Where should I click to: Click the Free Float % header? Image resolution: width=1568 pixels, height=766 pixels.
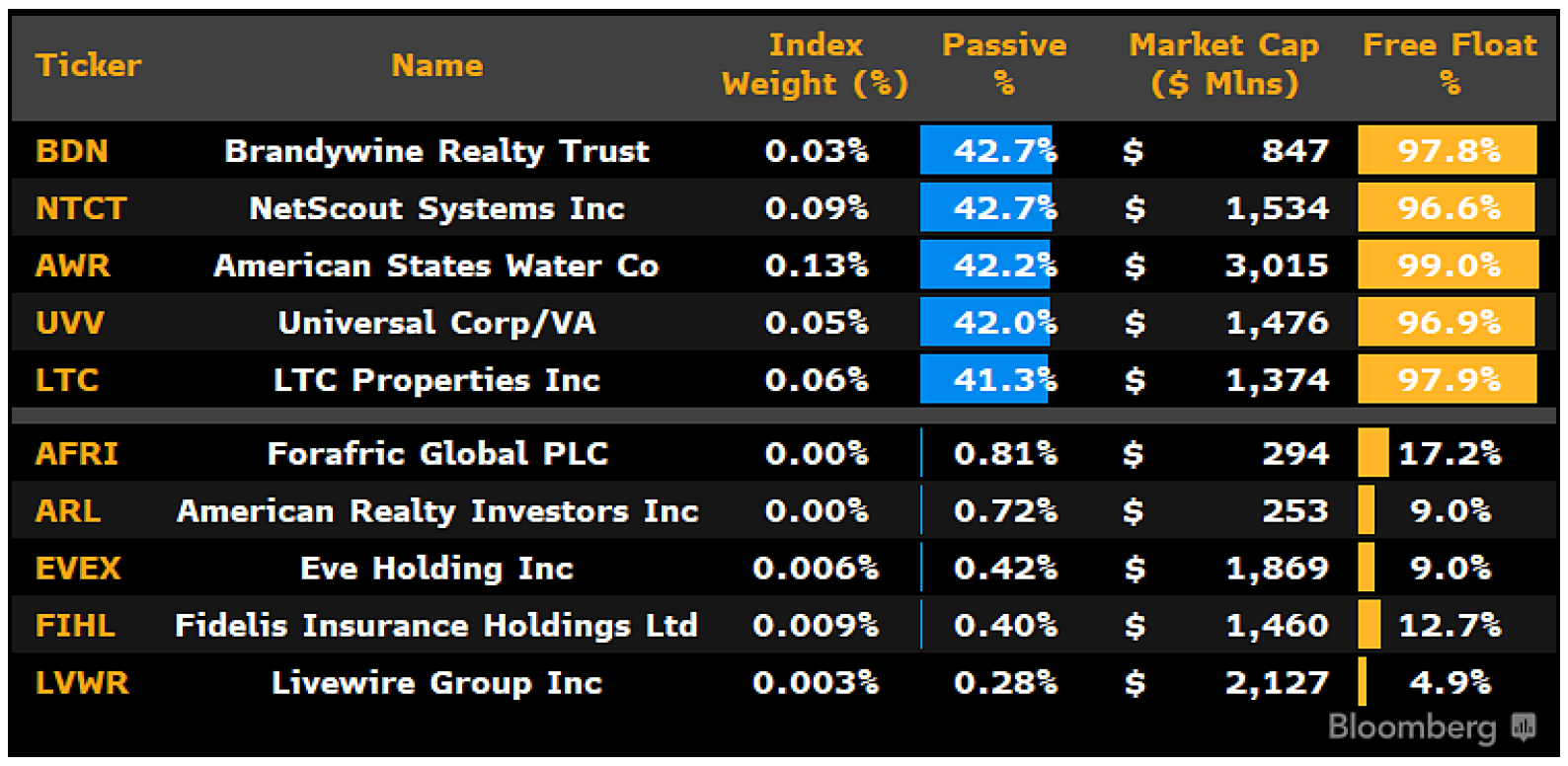(x=1449, y=64)
